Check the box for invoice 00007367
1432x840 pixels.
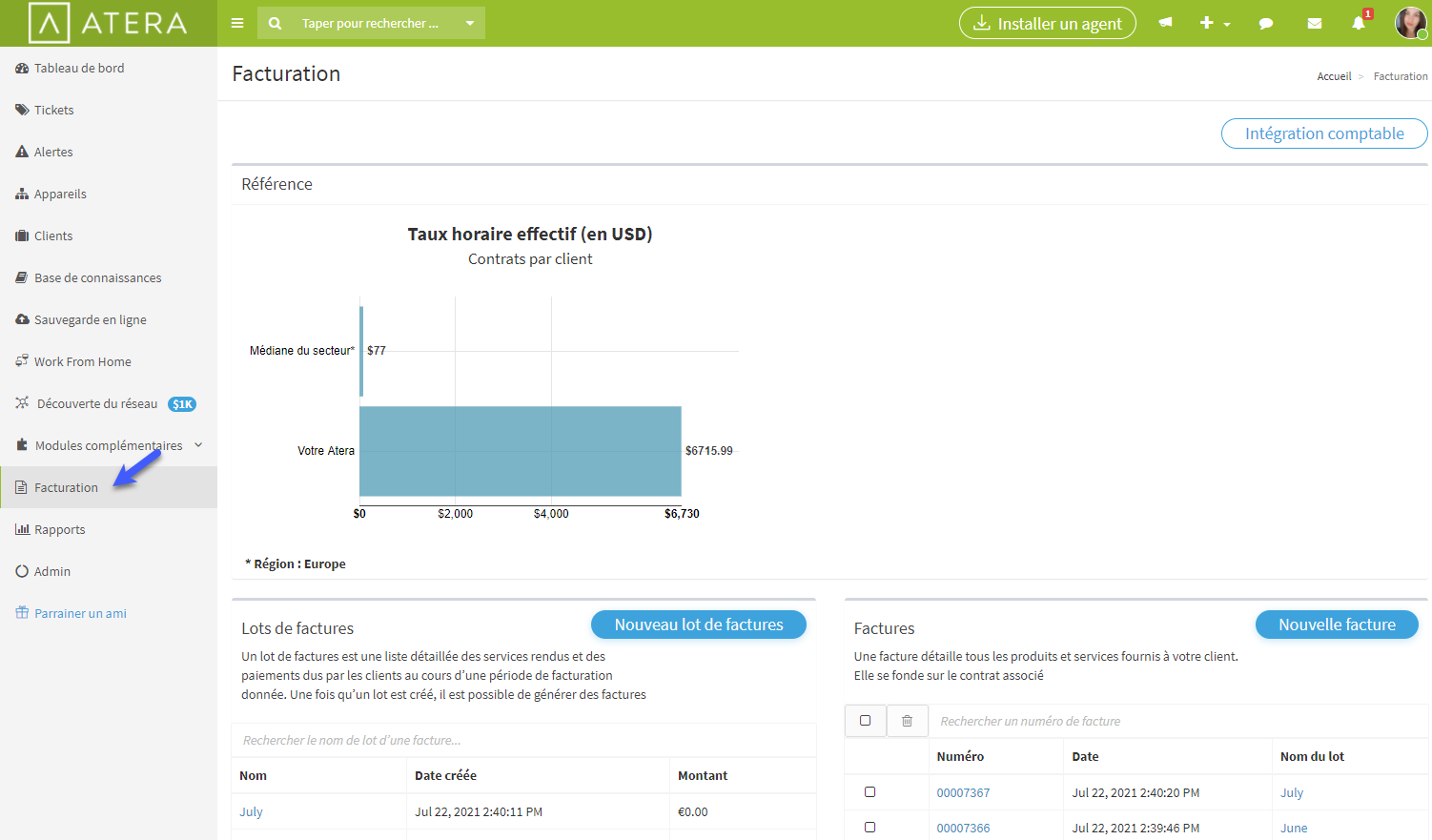[x=869, y=792]
